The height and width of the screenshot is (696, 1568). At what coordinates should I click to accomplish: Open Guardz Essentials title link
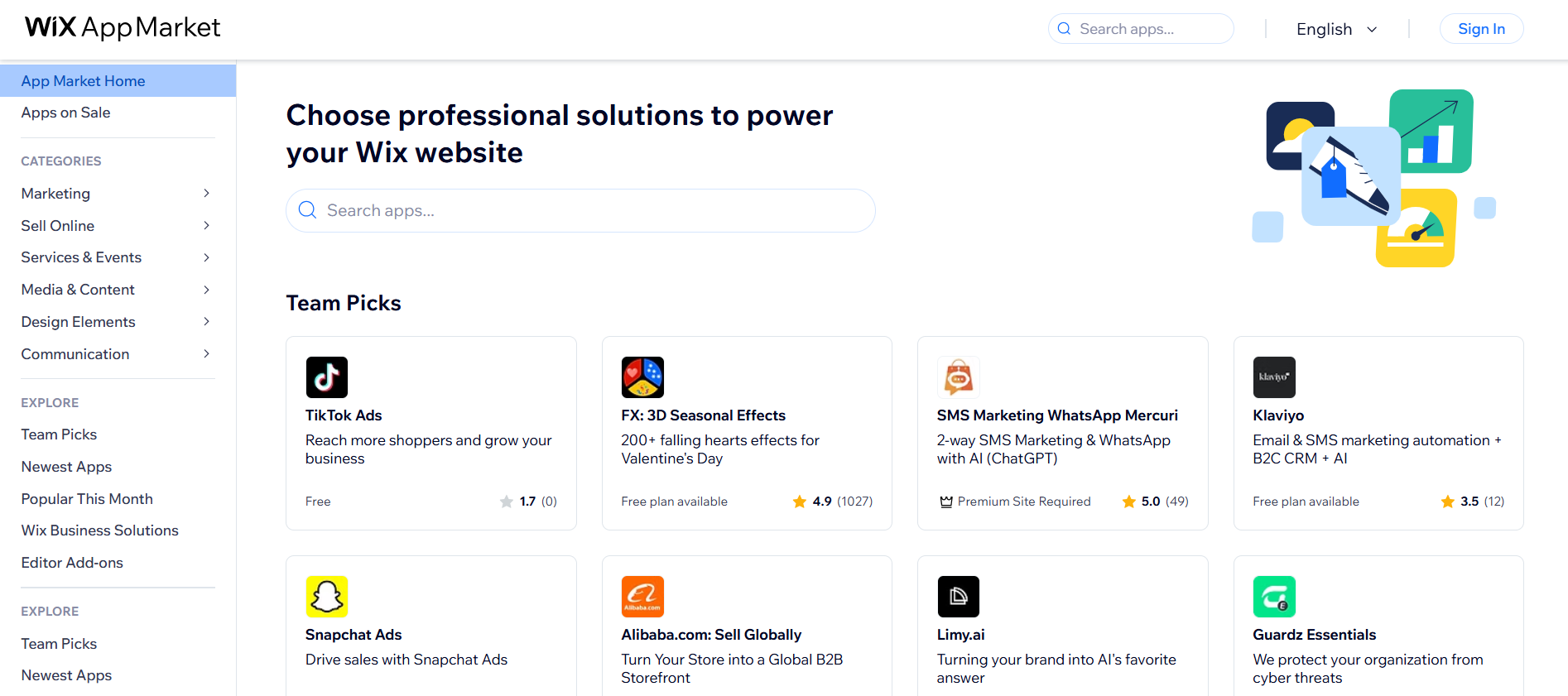point(1314,635)
